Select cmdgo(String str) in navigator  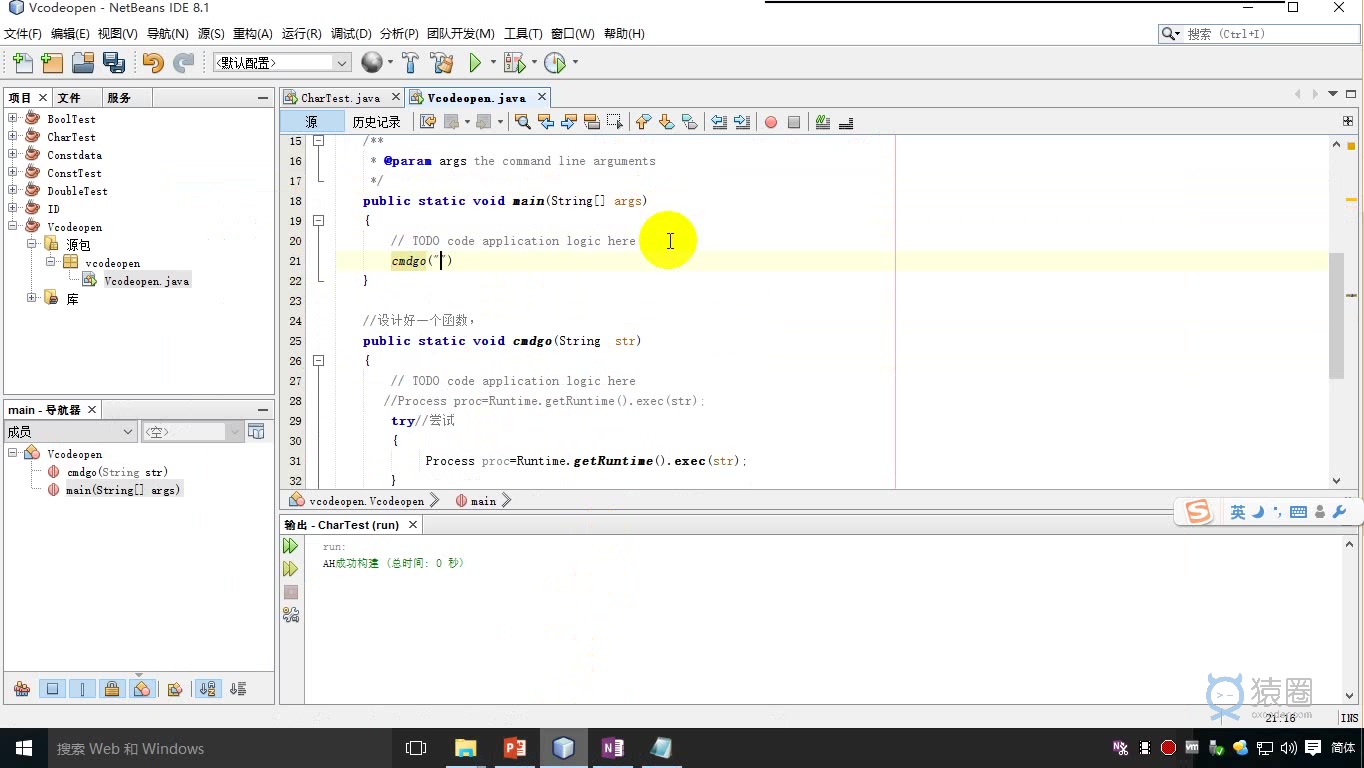point(117,472)
